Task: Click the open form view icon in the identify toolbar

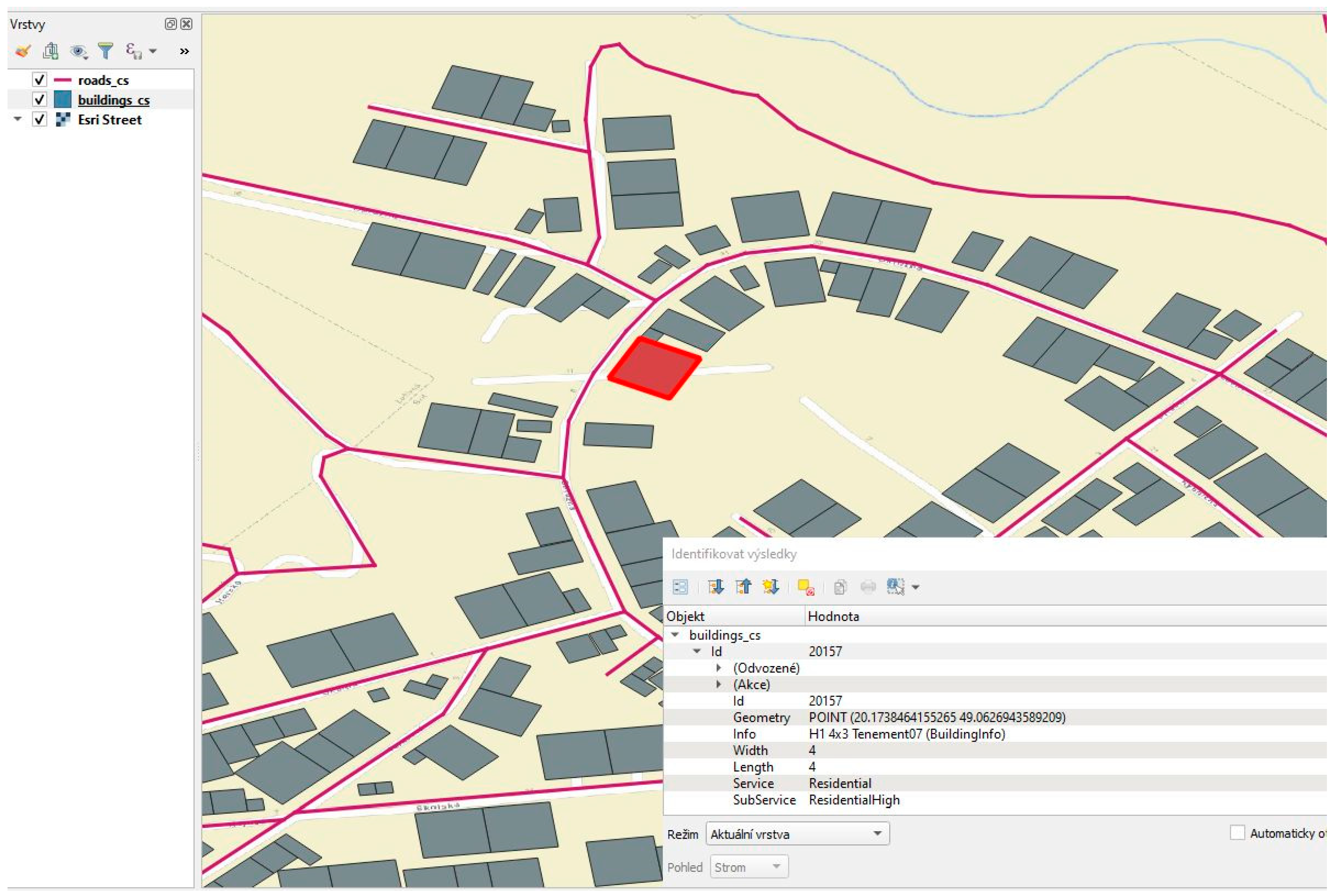Action: tap(680, 587)
